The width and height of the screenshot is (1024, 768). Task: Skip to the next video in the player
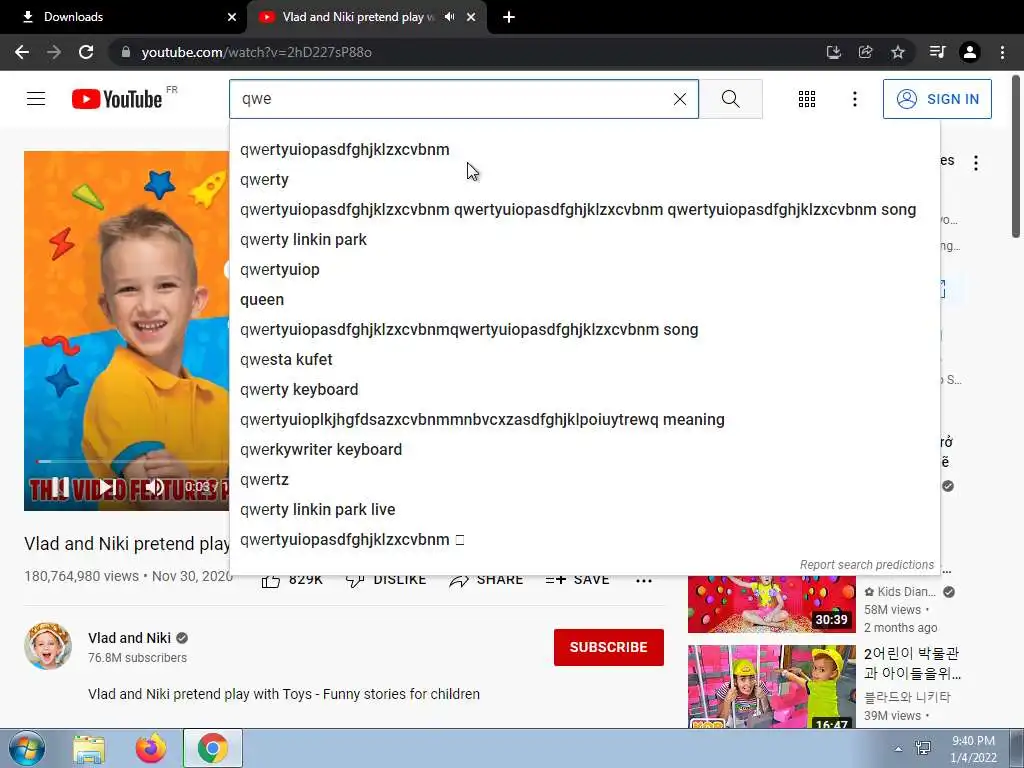[107, 487]
